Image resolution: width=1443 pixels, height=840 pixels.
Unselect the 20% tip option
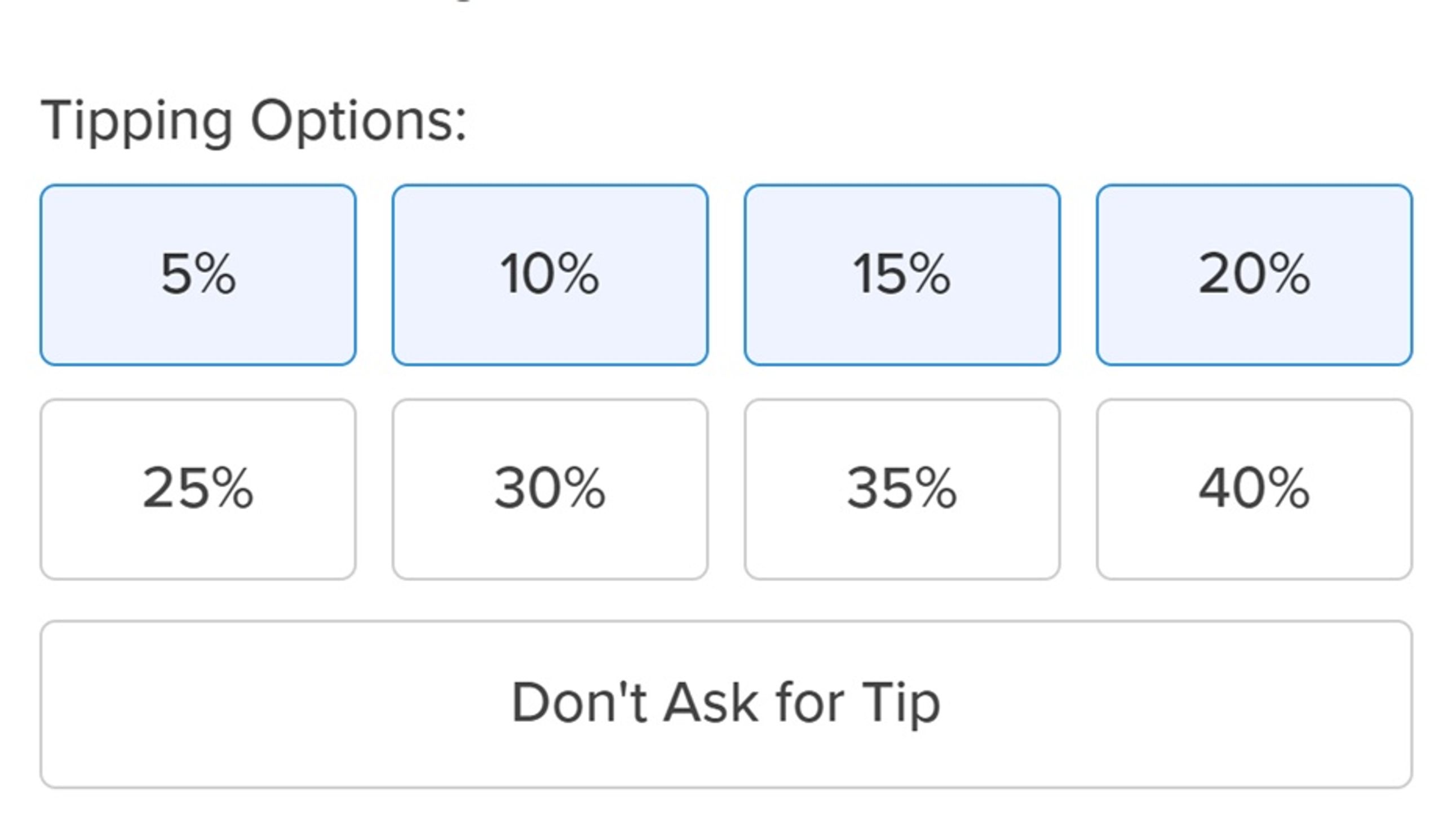click(x=1254, y=275)
